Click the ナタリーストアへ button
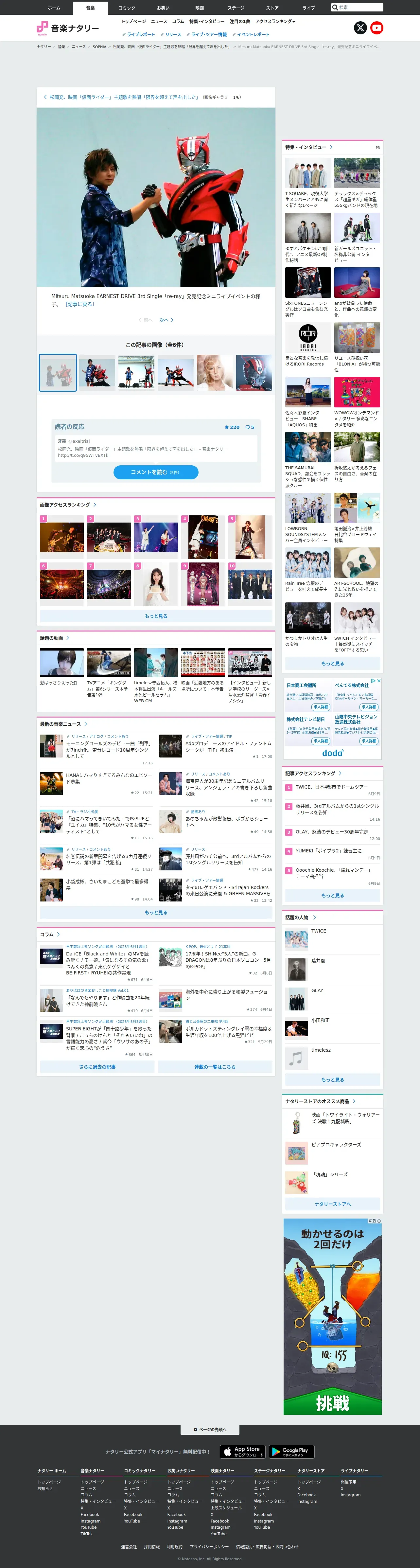This screenshot has width=420, height=1568. point(332,1204)
